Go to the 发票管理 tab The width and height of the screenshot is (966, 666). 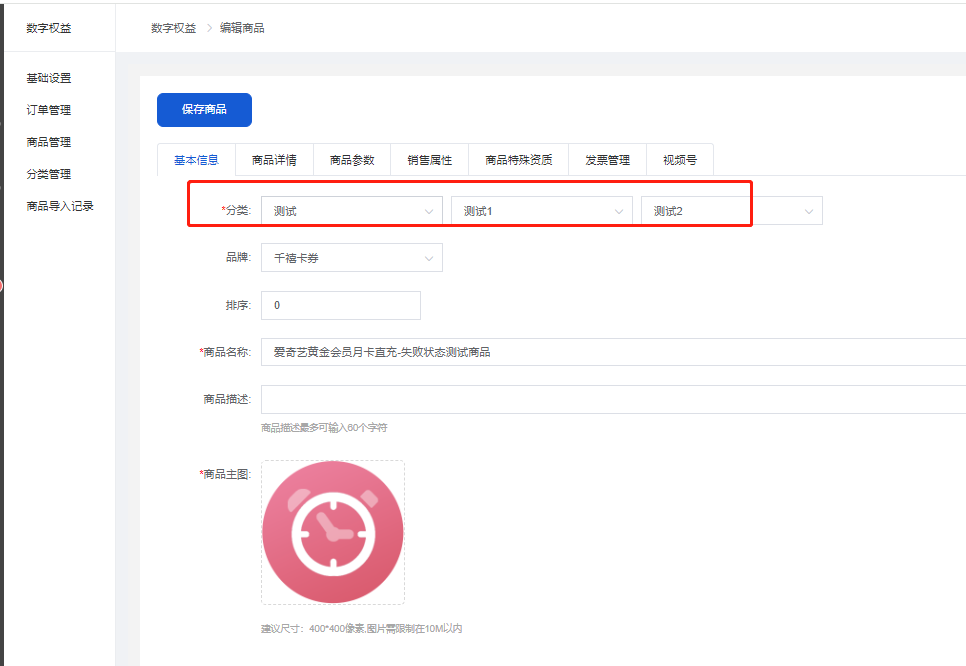607,160
